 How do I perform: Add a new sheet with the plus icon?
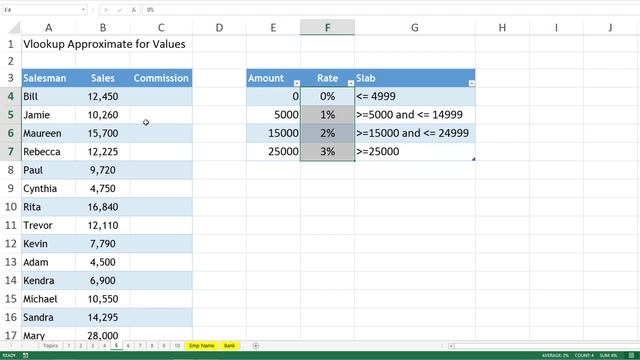point(256,346)
